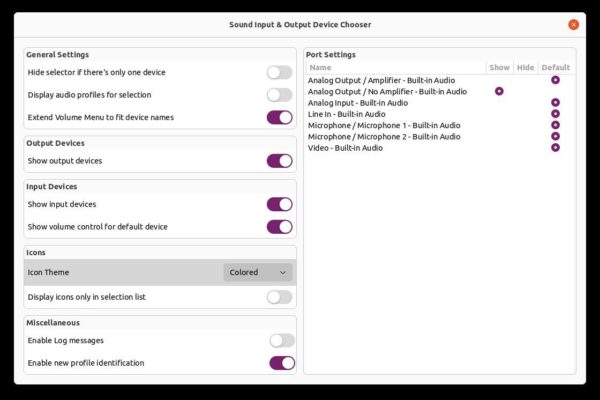Open the Icon Theme Colored dropdown
600x400 pixels.
258,273
